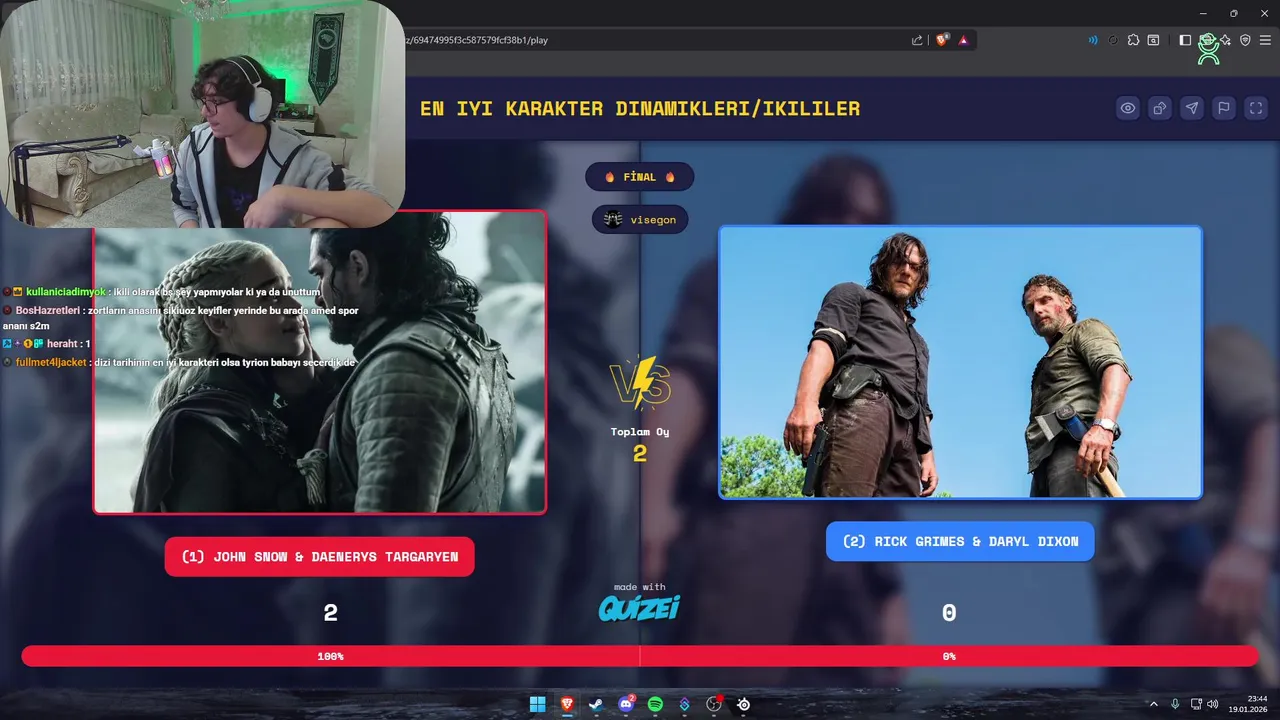This screenshot has width=1280, height=720.
Task: Open the Leo AI sparkle icon
Action: pyautogui.click(x=1225, y=40)
